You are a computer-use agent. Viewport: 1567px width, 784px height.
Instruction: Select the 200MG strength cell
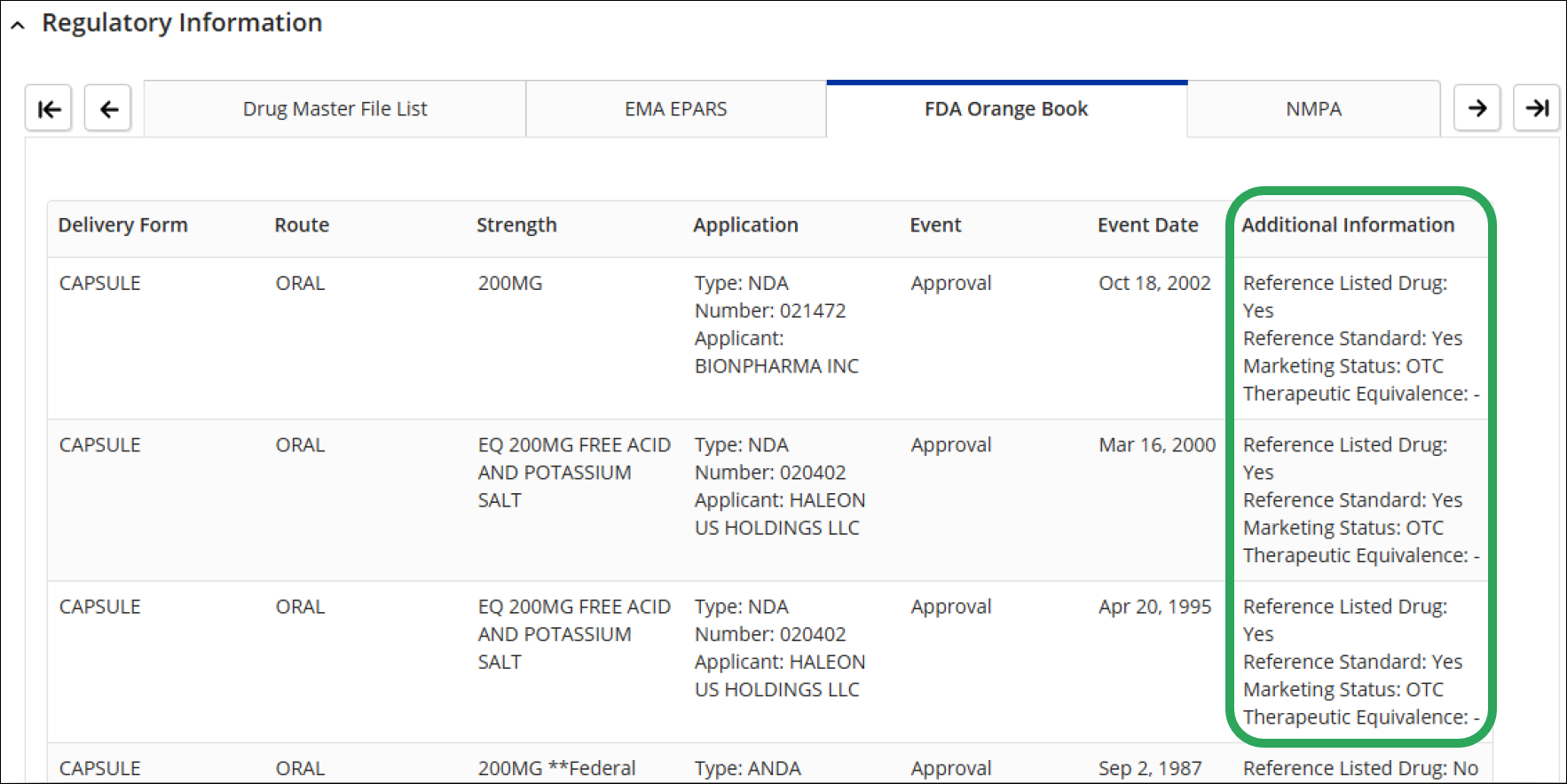(510, 283)
